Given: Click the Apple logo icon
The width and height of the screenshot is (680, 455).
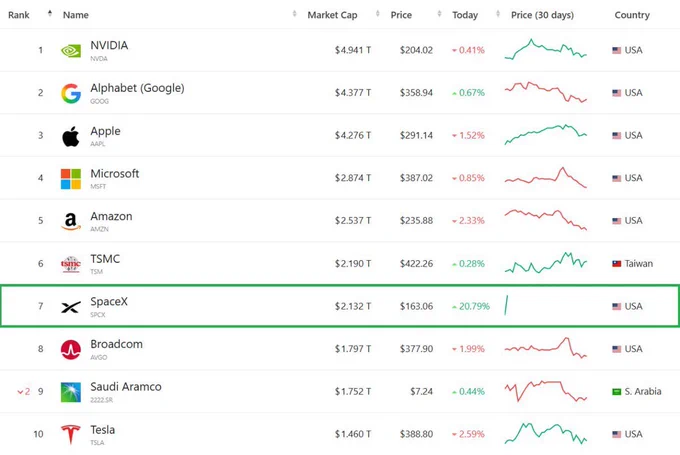Looking at the screenshot, I should click(x=71, y=136).
